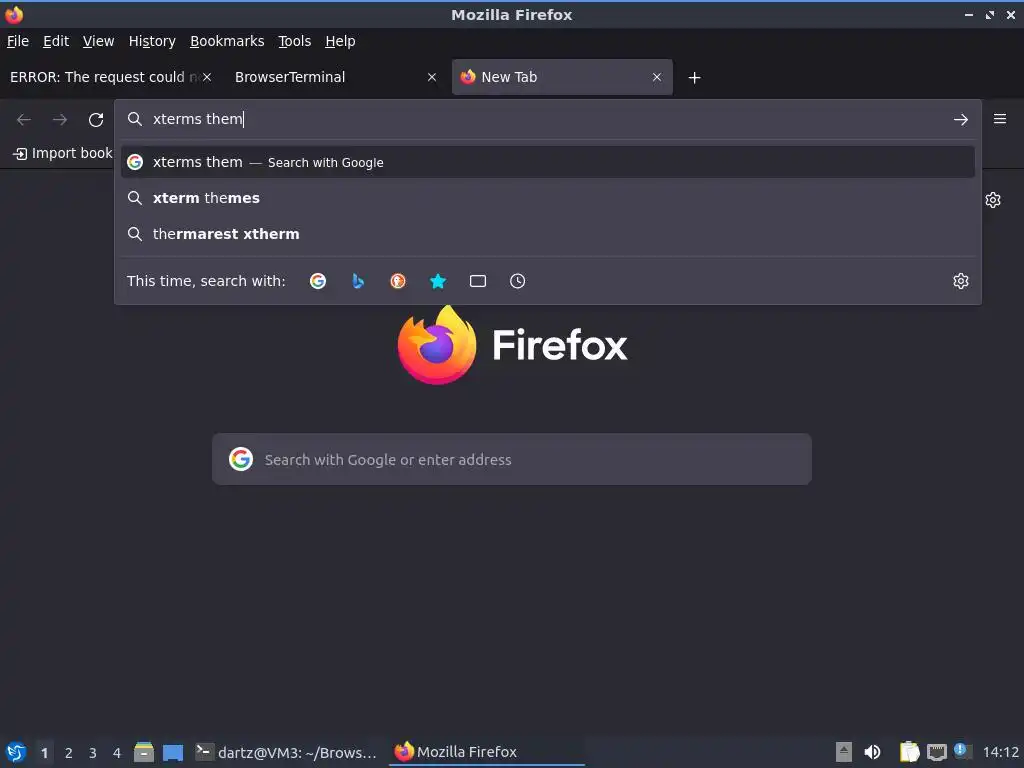Submit the address bar search with Go arrow
The width and height of the screenshot is (1024, 768).
pos(961,120)
